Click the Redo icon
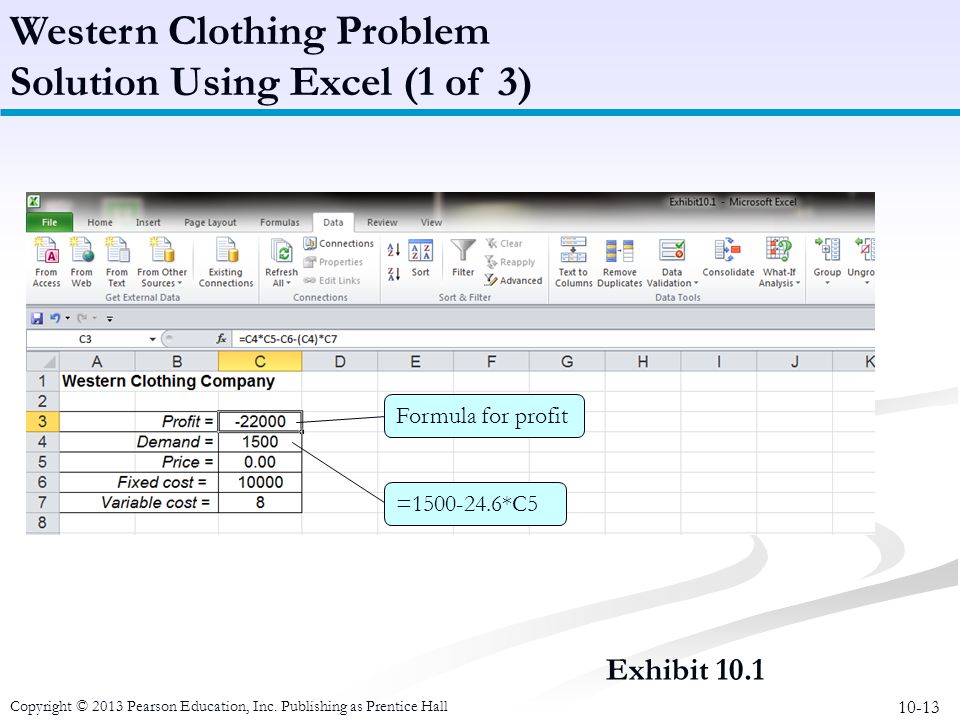 (x=82, y=318)
